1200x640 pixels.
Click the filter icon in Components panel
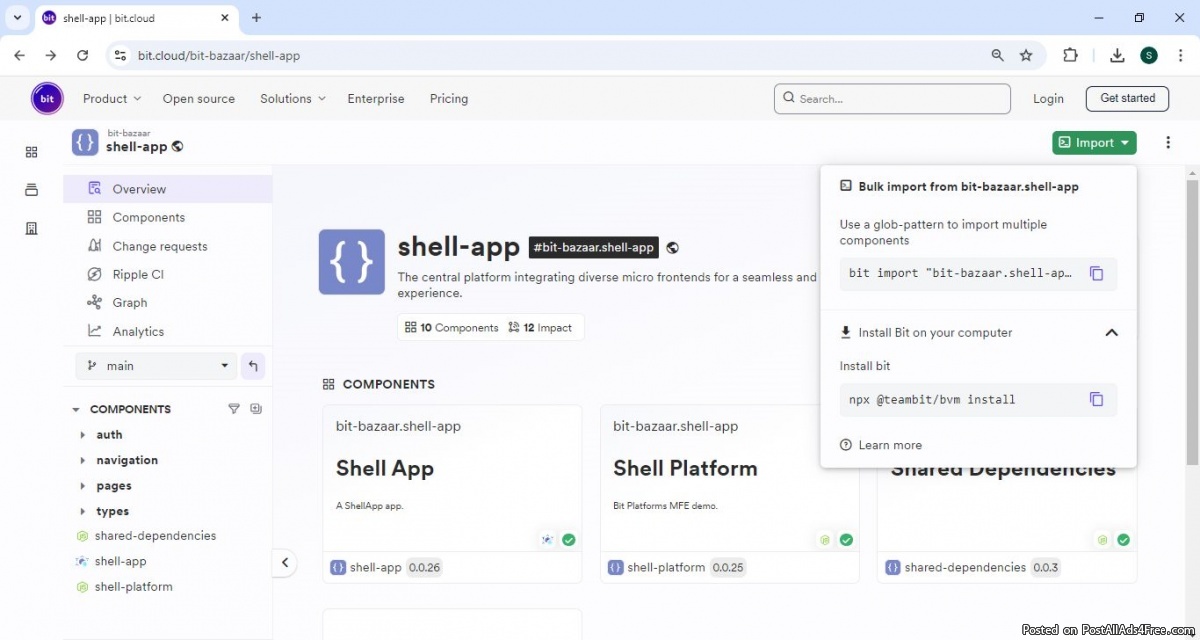(x=234, y=409)
